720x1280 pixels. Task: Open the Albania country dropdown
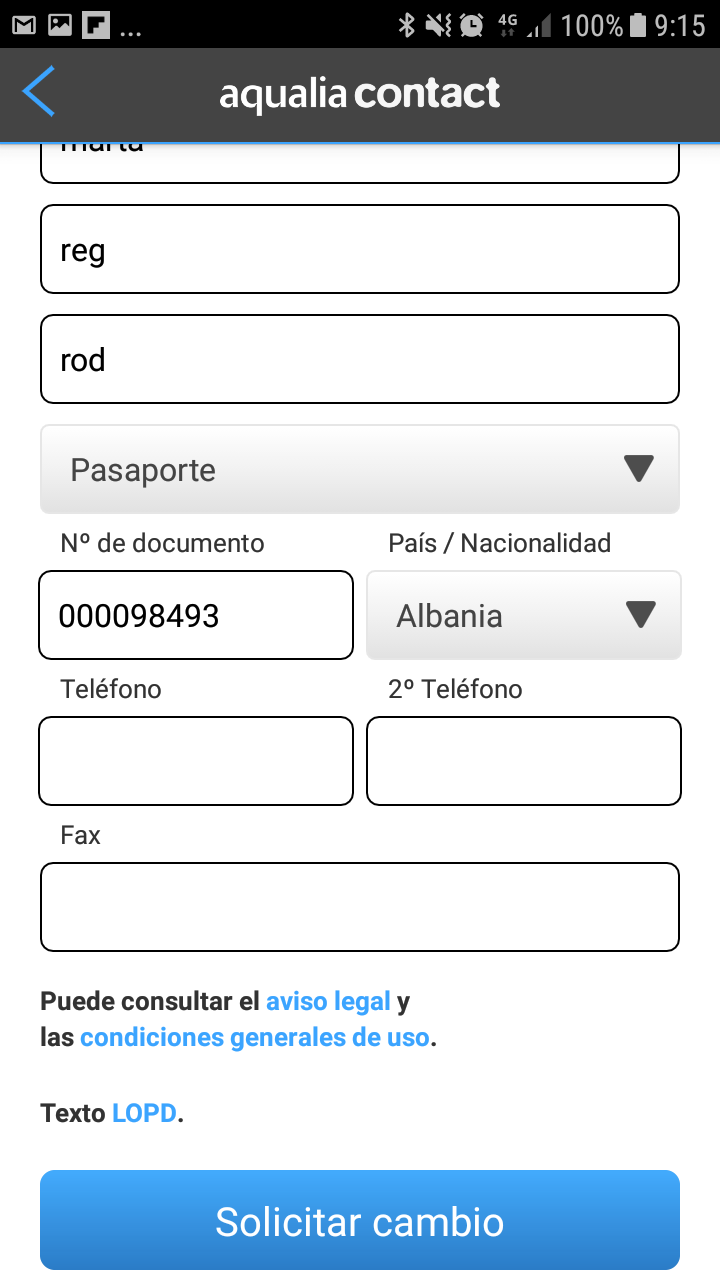(x=523, y=615)
